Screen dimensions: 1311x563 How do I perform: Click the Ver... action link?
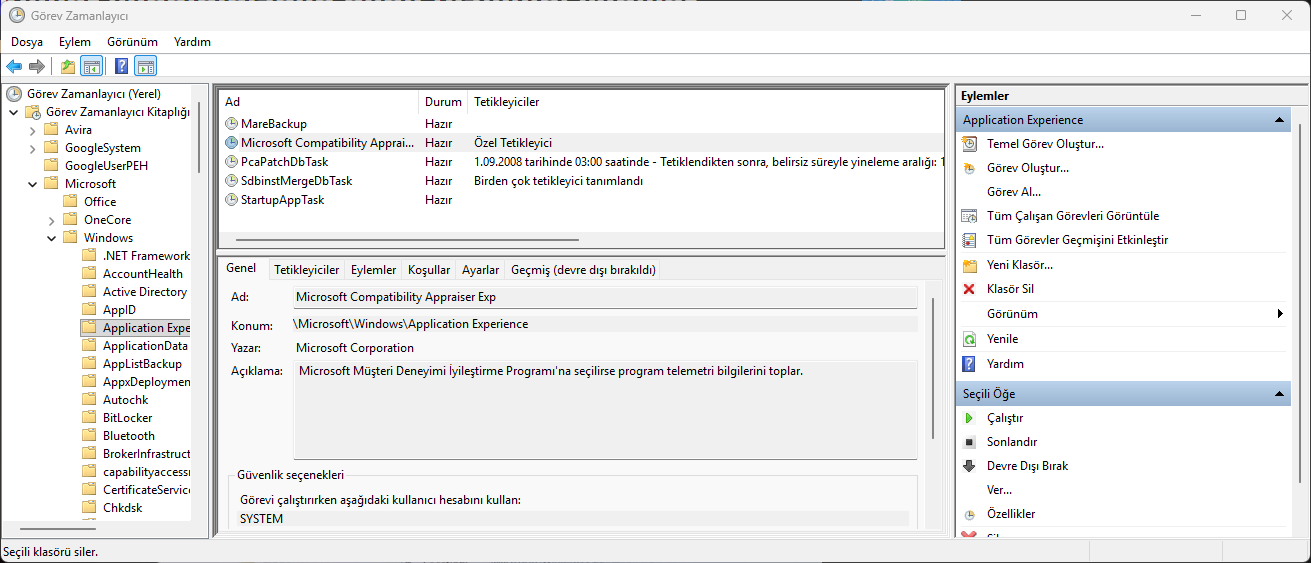click(999, 490)
